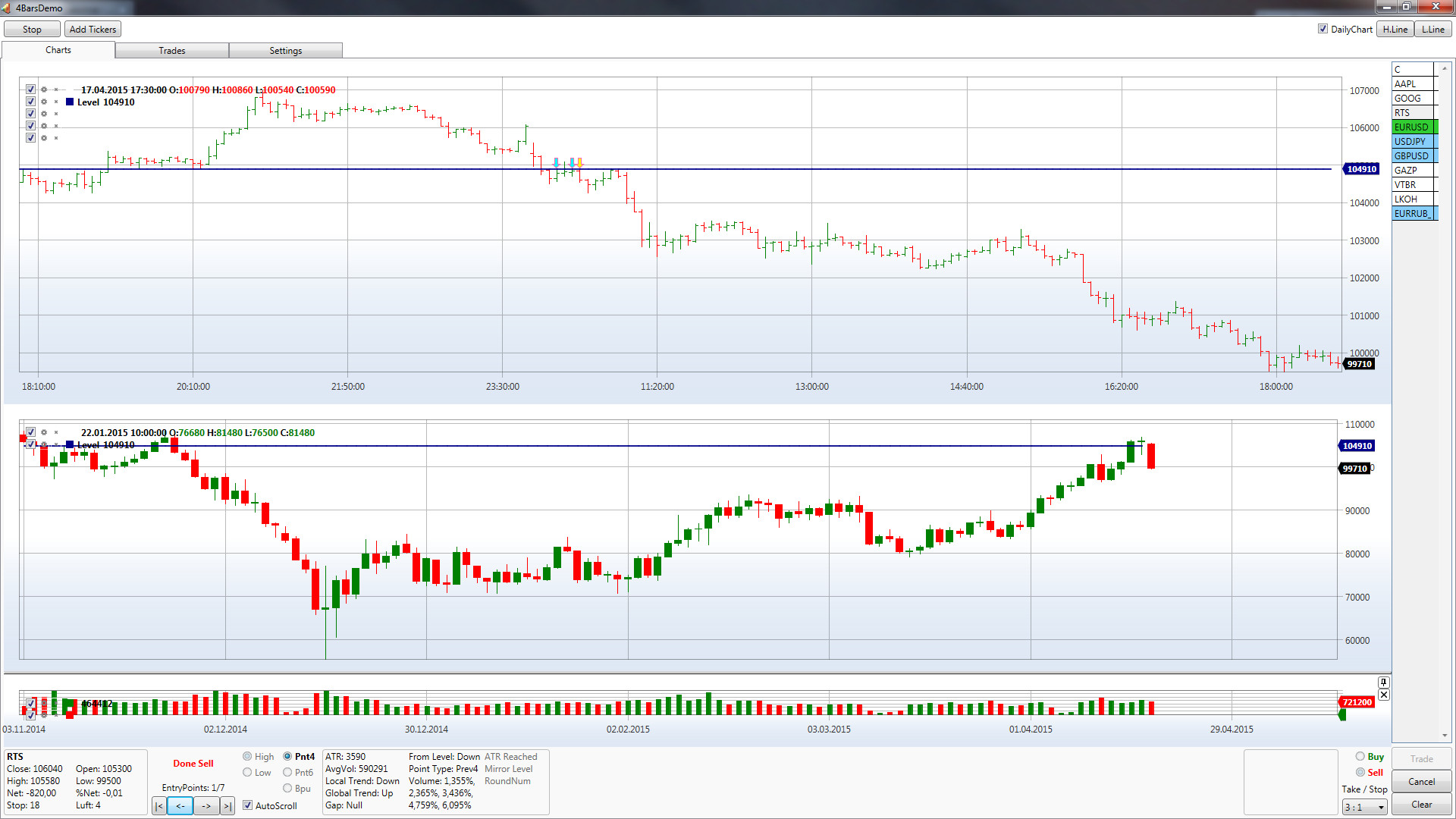The image size is (1456, 819).
Task: Open gear settings for top chart's first series
Action: 44,89
